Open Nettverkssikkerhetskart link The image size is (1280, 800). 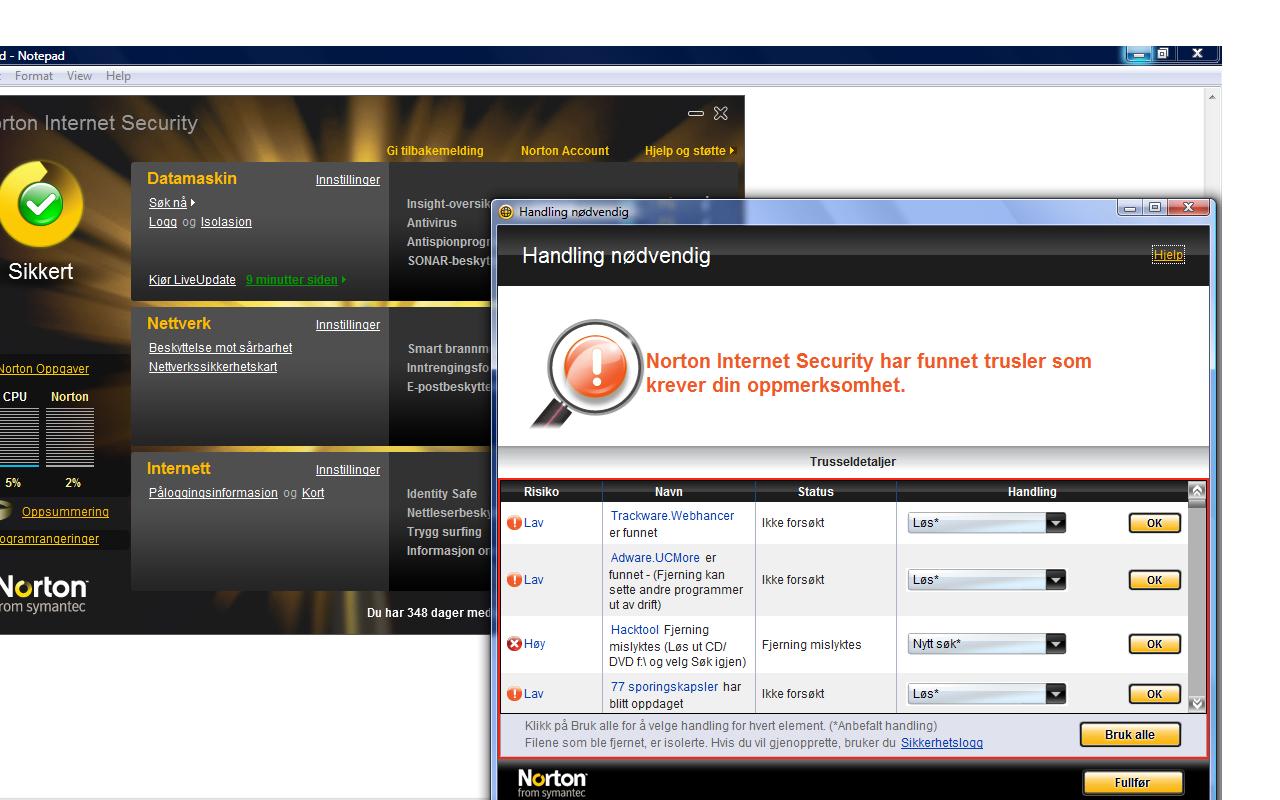pos(213,367)
